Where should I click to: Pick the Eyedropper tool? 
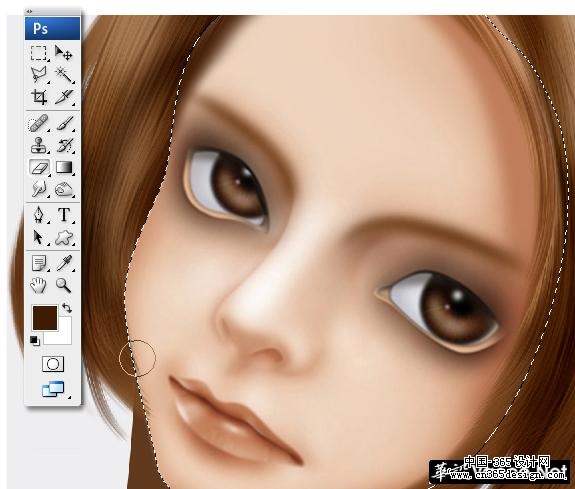click(x=64, y=263)
